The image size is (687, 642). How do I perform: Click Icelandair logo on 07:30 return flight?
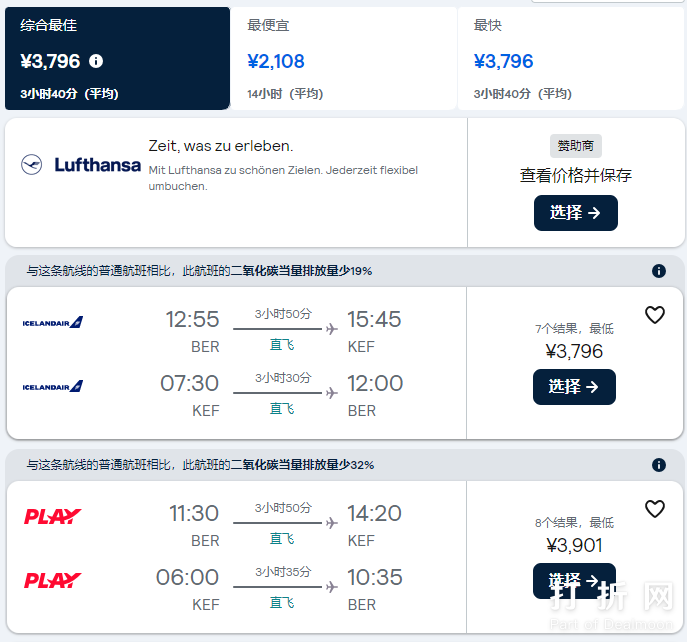coord(53,386)
